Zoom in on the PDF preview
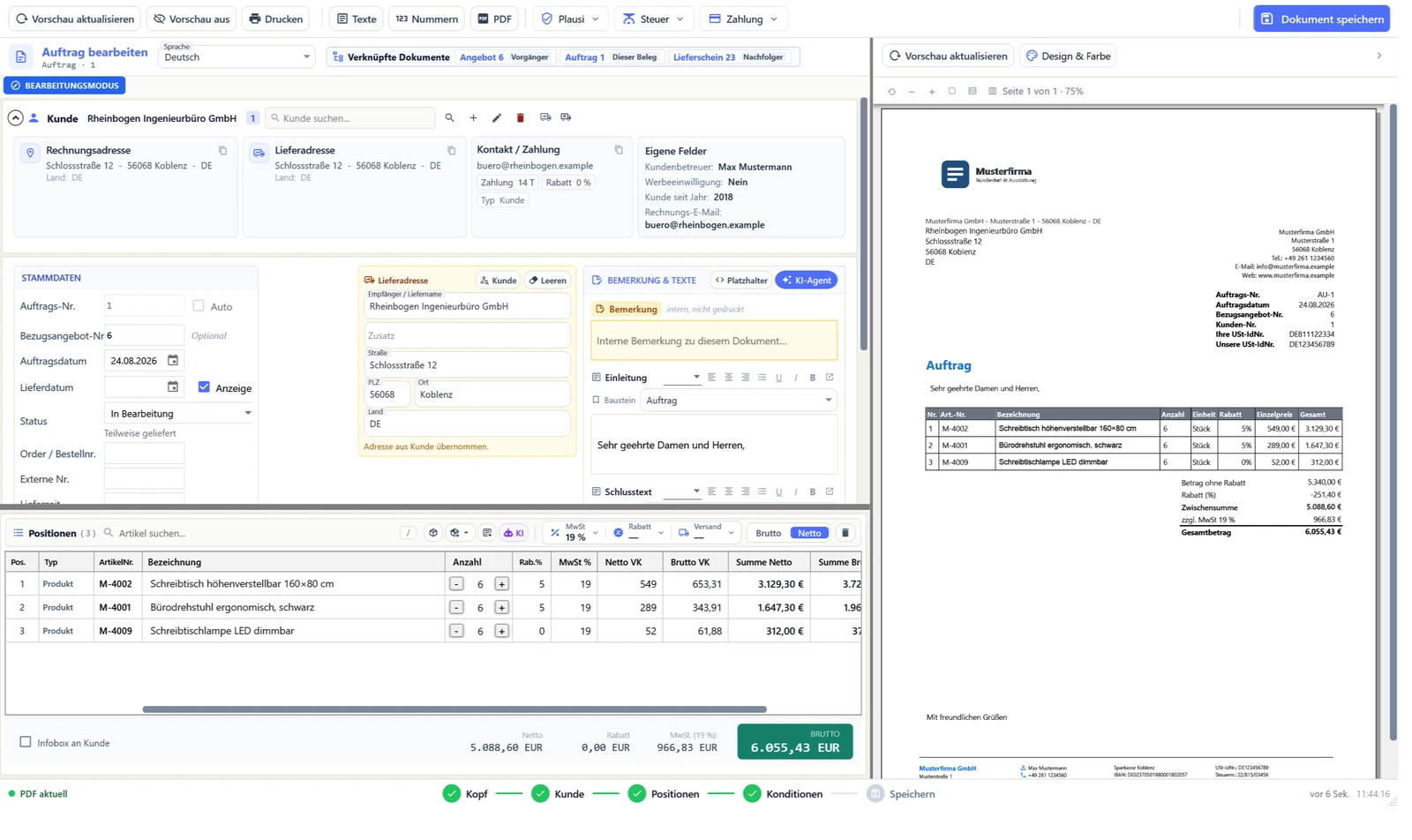This screenshot has height=840, width=1412. [x=932, y=91]
